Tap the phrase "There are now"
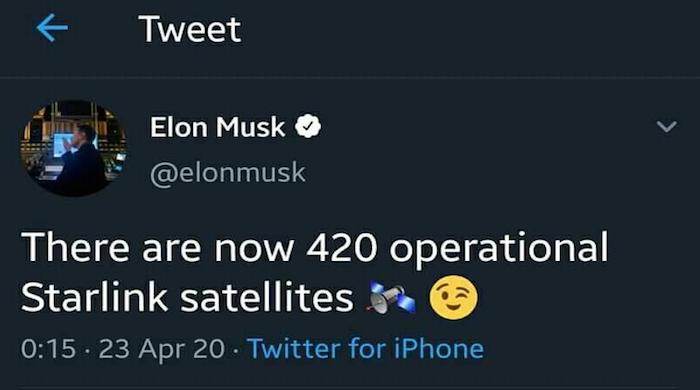Image resolution: width=700 pixels, height=390 pixels. (x=157, y=248)
